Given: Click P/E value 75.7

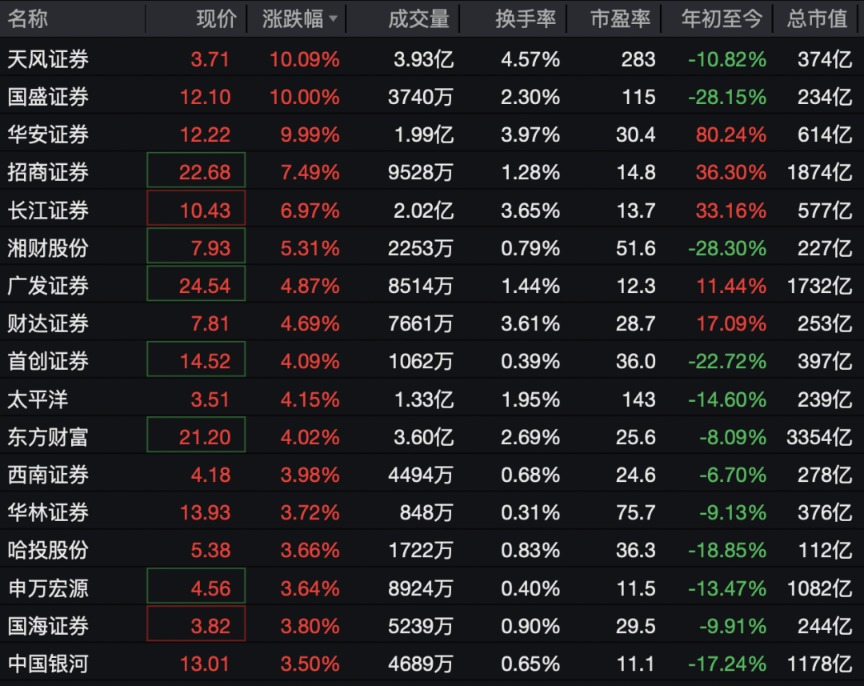Looking at the screenshot, I should [x=635, y=513].
